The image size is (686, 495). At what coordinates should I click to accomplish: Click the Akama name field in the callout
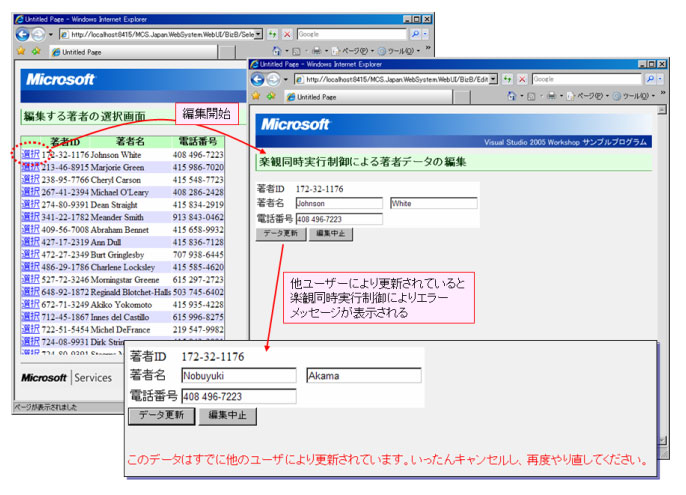pyautogui.click(x=364, y=376)
